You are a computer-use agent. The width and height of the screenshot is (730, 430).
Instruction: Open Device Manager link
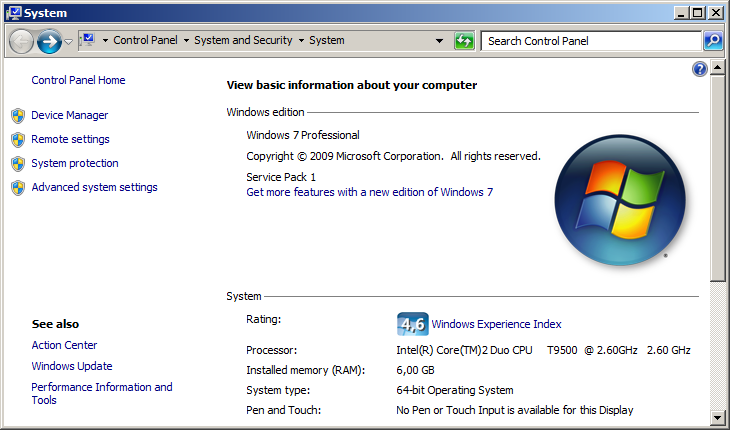[x=69, y=115]
